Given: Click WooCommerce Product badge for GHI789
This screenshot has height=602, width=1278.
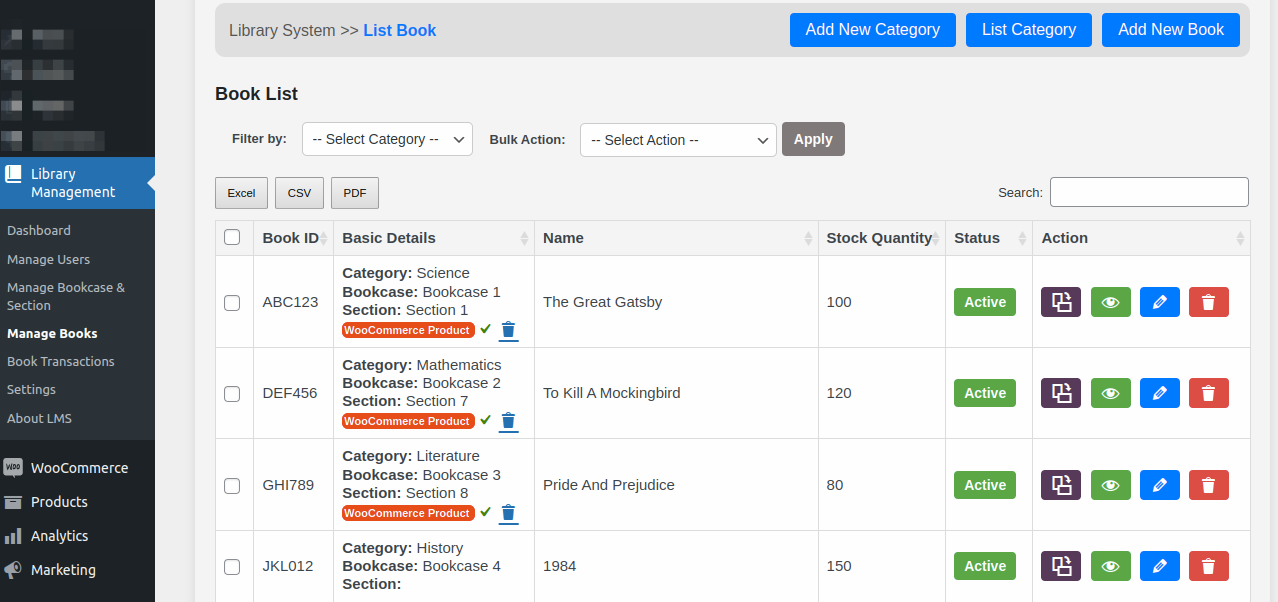Looking at the screenshot, I should [408, 513].
